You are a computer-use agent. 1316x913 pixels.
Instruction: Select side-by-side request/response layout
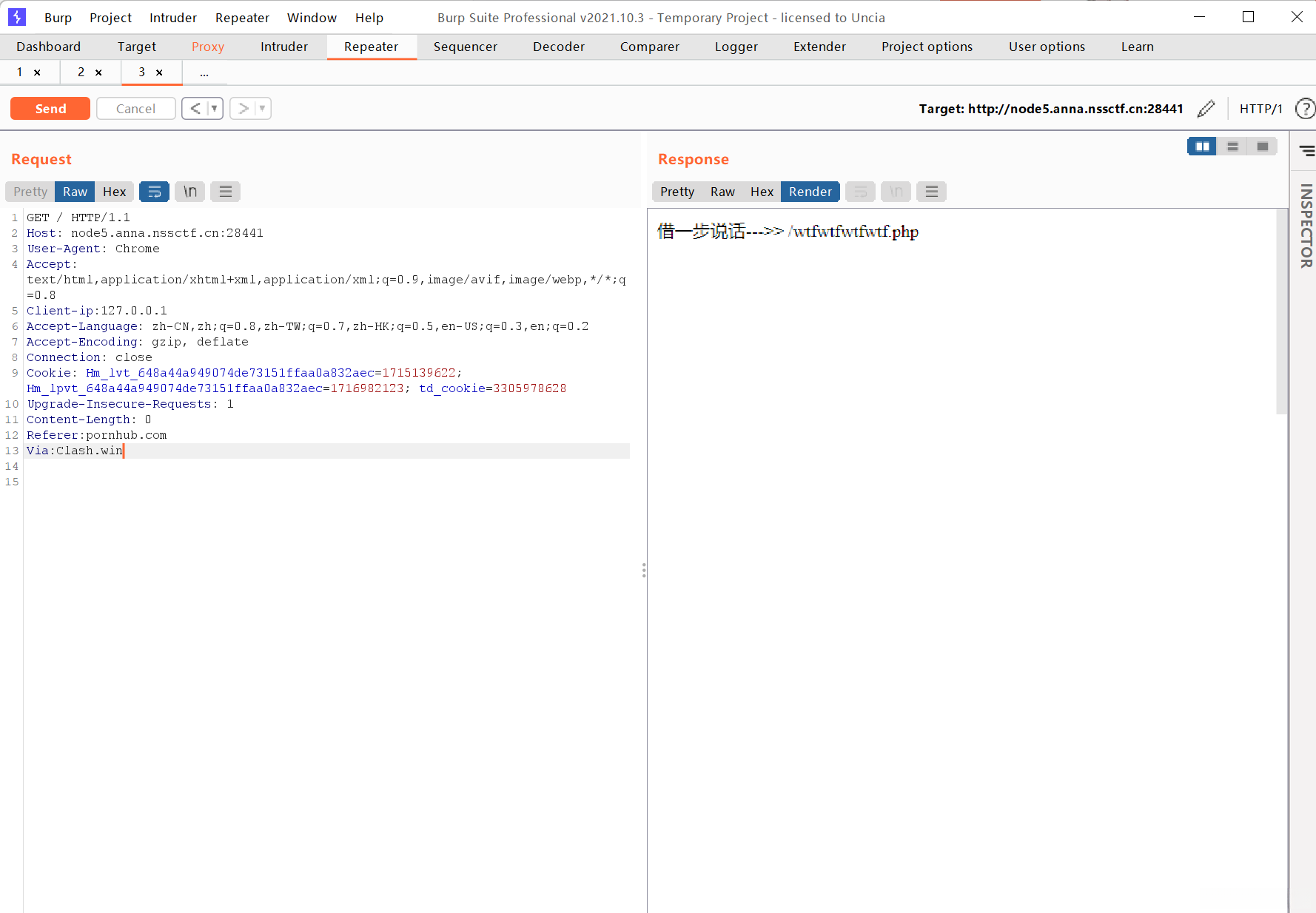click(1202, 146)
